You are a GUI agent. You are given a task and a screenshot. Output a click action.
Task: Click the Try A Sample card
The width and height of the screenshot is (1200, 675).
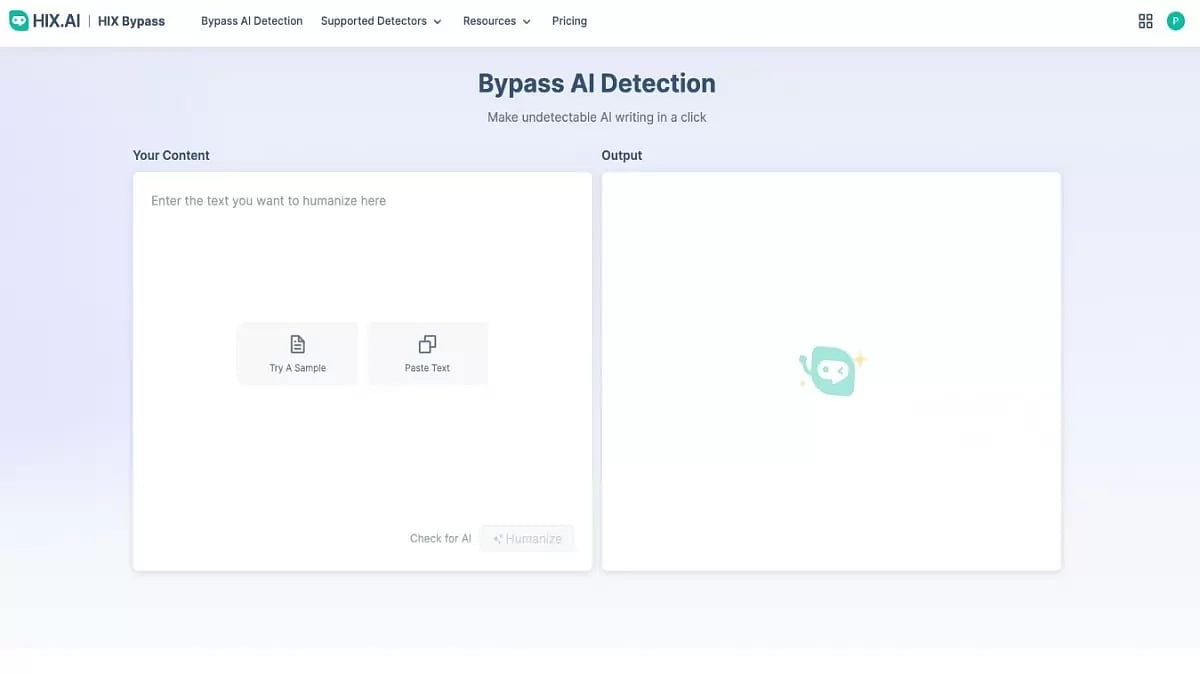[297, 353]
